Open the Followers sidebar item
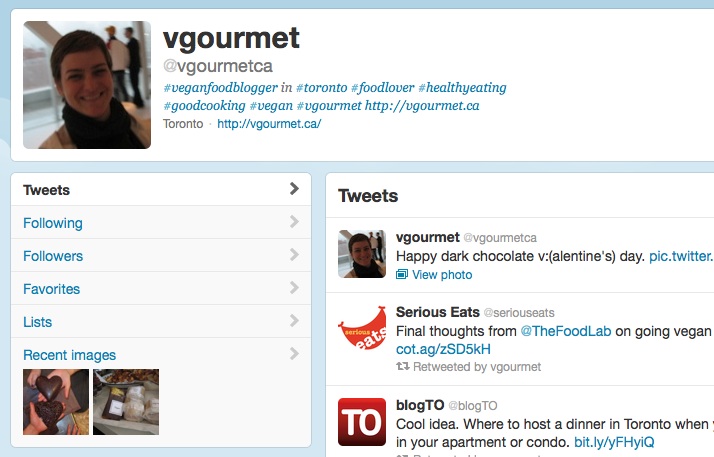 161,255
